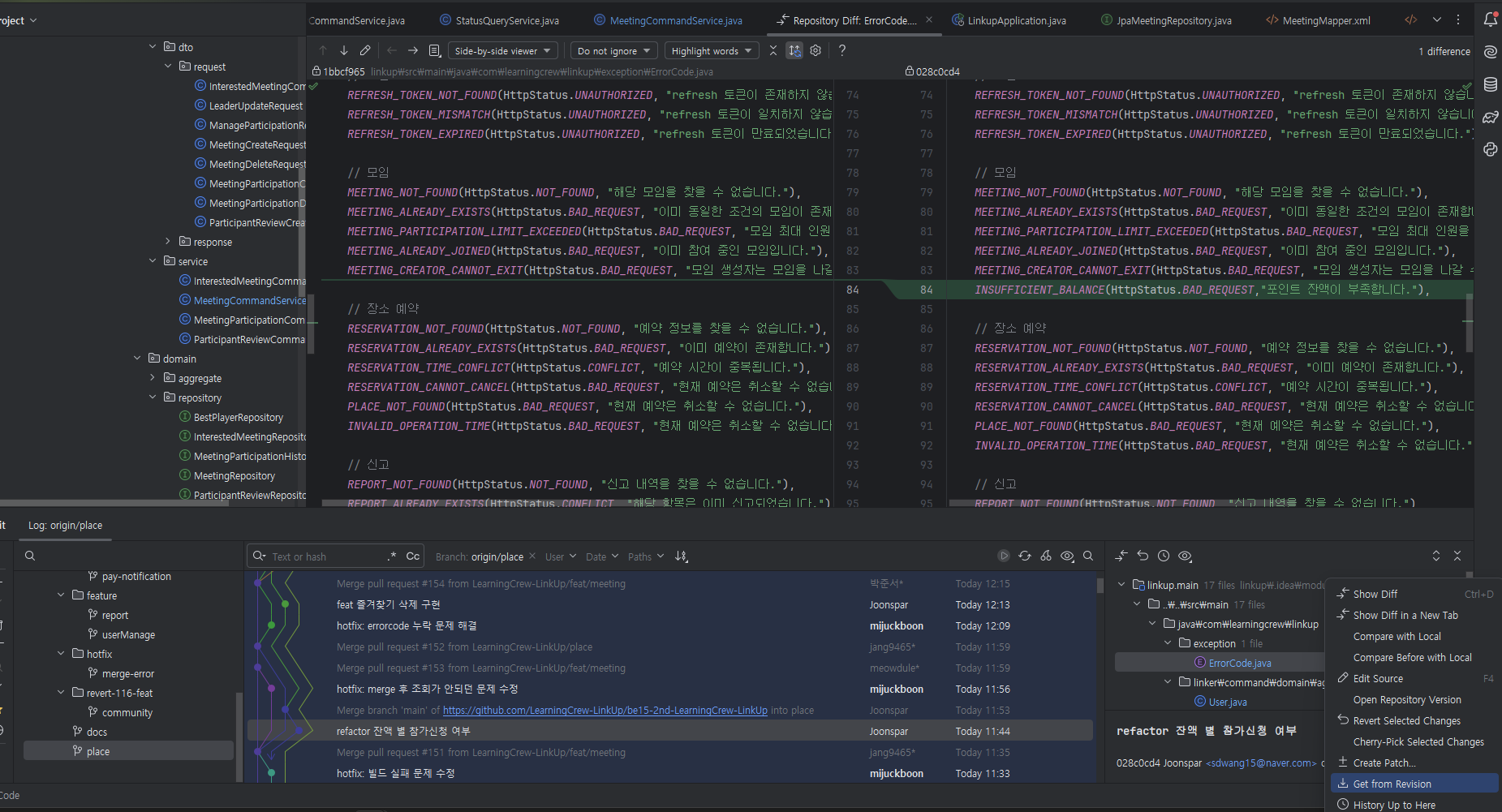Open diff viewer settings gear
1502x812 pixels.
click(816, 50)
